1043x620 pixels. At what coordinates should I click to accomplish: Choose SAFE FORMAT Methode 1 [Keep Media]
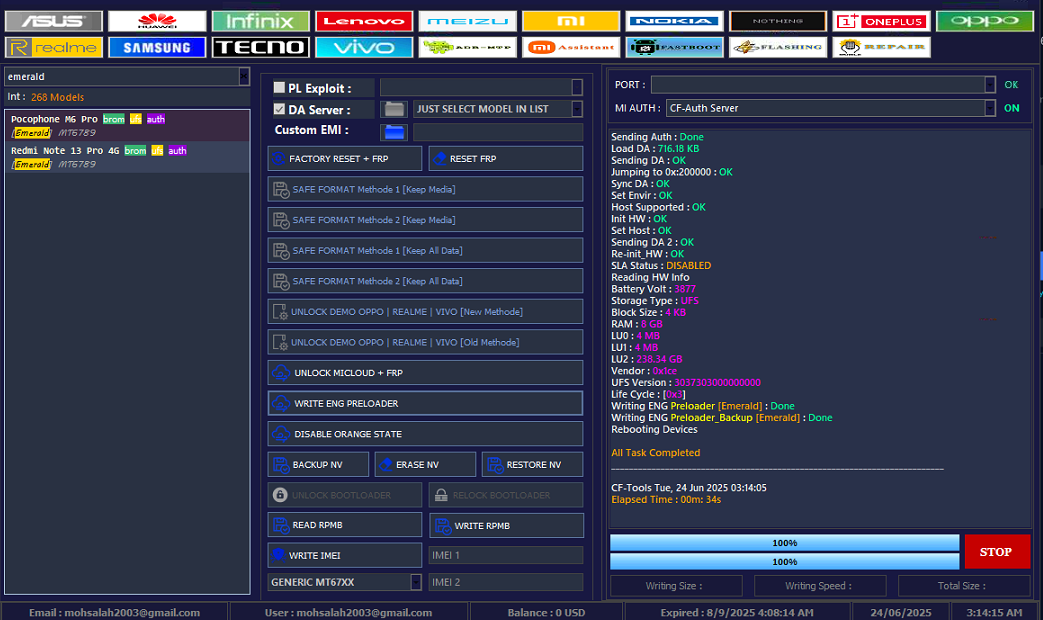(425, 189)
